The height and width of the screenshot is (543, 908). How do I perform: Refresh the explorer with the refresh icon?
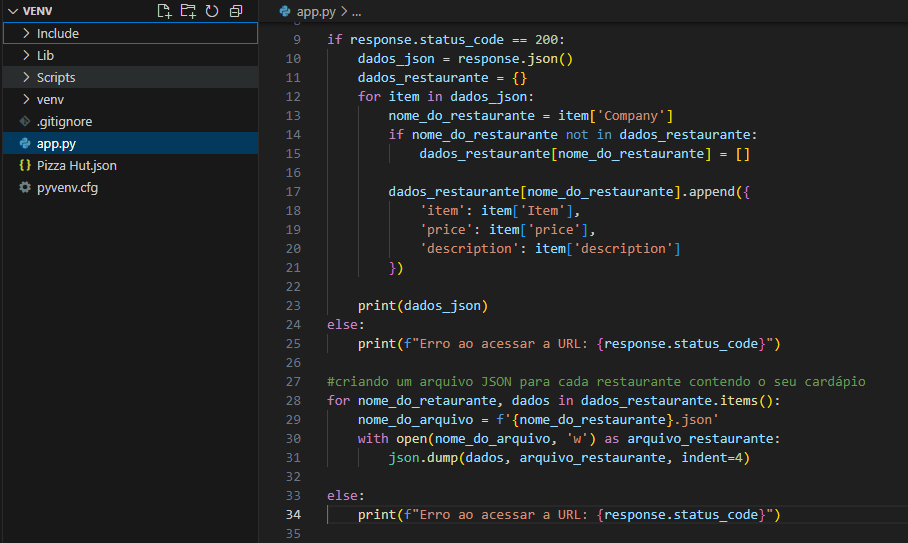(x=212, y=11)
